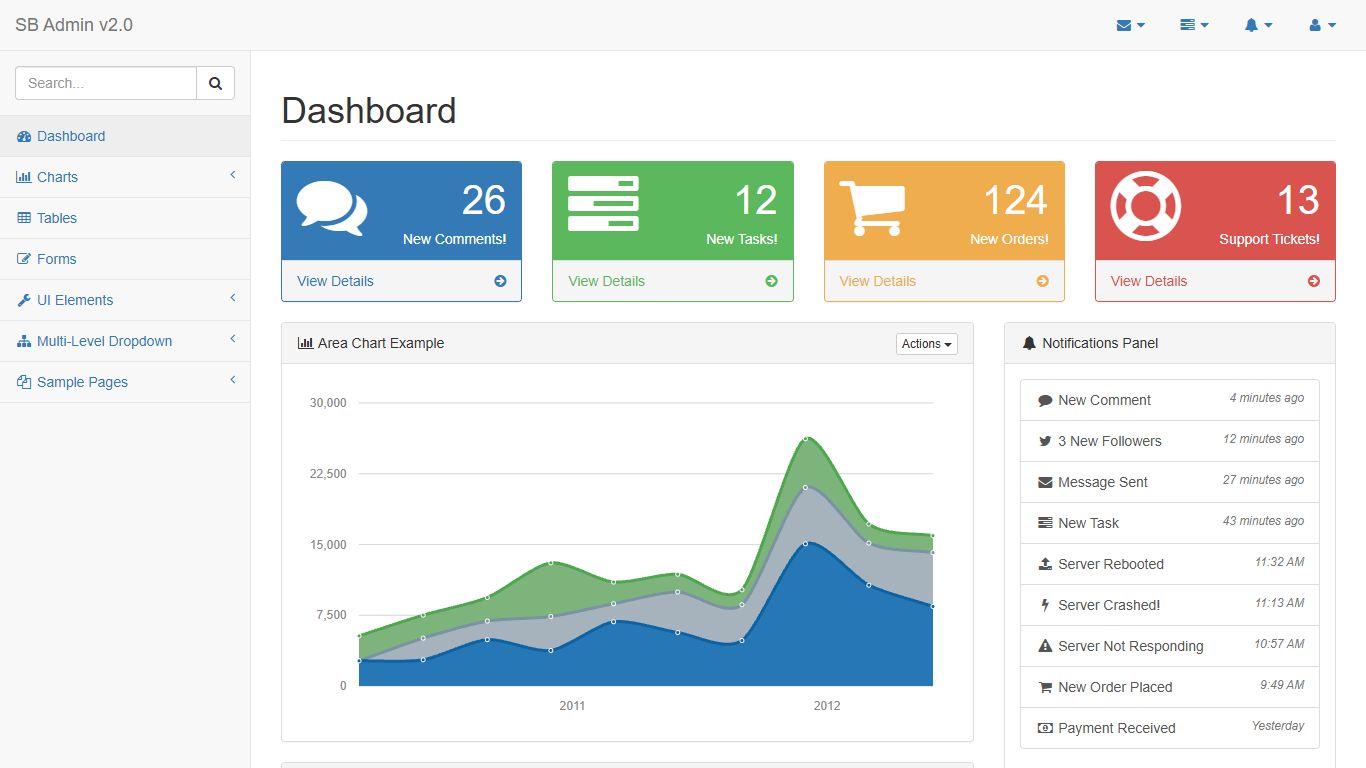This screenshot has width=1366, height=768.
Task: Expand the Multi-Level Dropdown sidebar item
Action: point(125,341)
